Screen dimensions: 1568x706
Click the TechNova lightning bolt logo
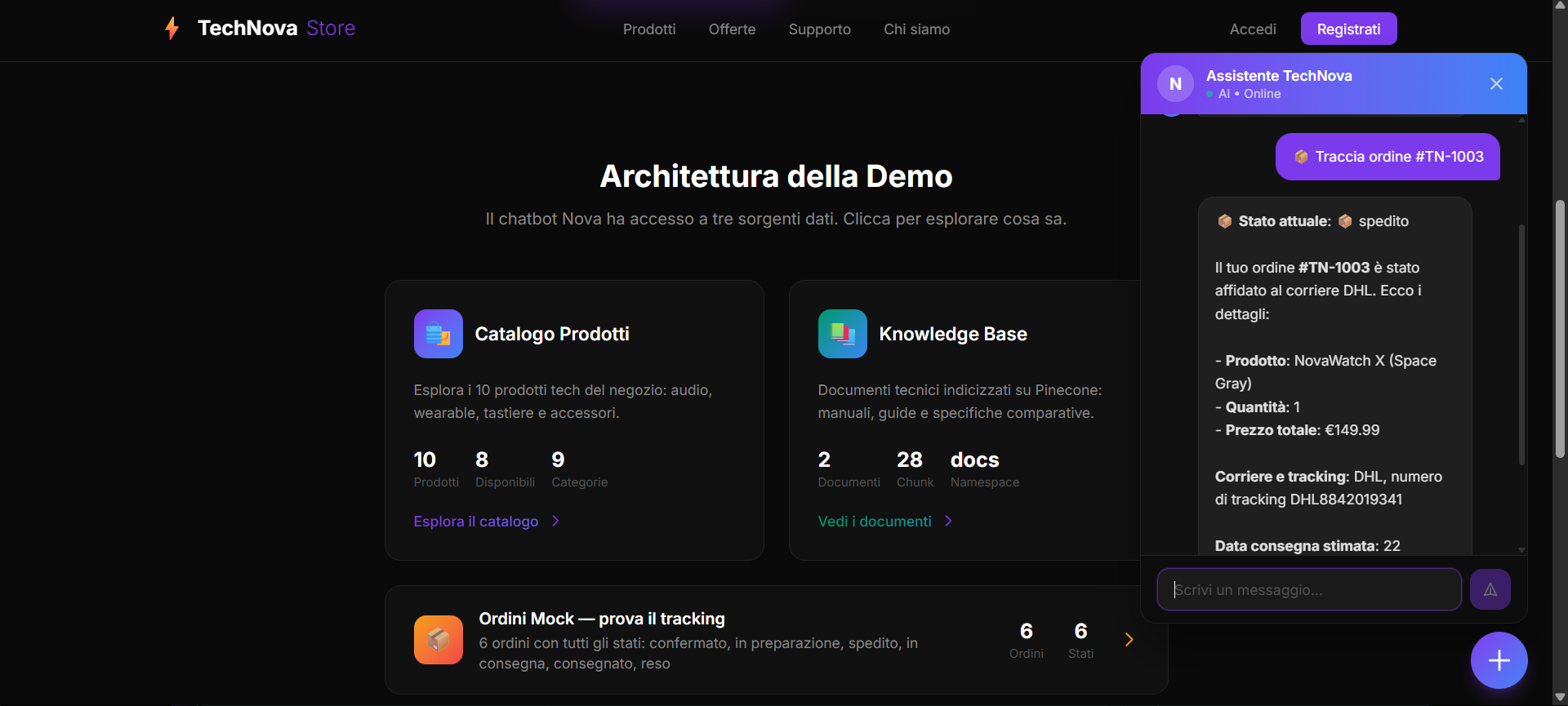tap(171, 29)
